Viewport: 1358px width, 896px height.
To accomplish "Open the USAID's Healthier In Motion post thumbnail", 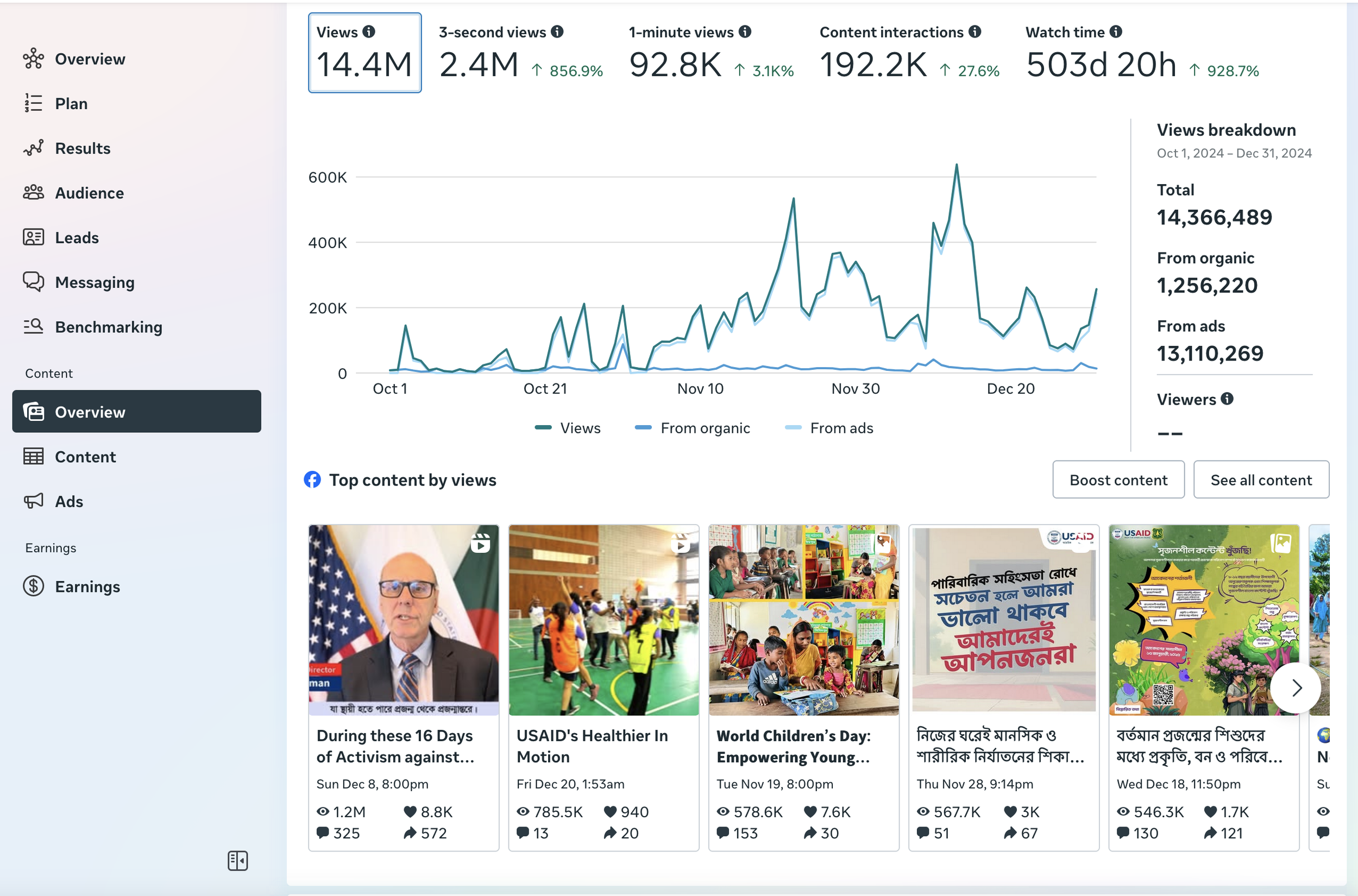I will point(603,620).
